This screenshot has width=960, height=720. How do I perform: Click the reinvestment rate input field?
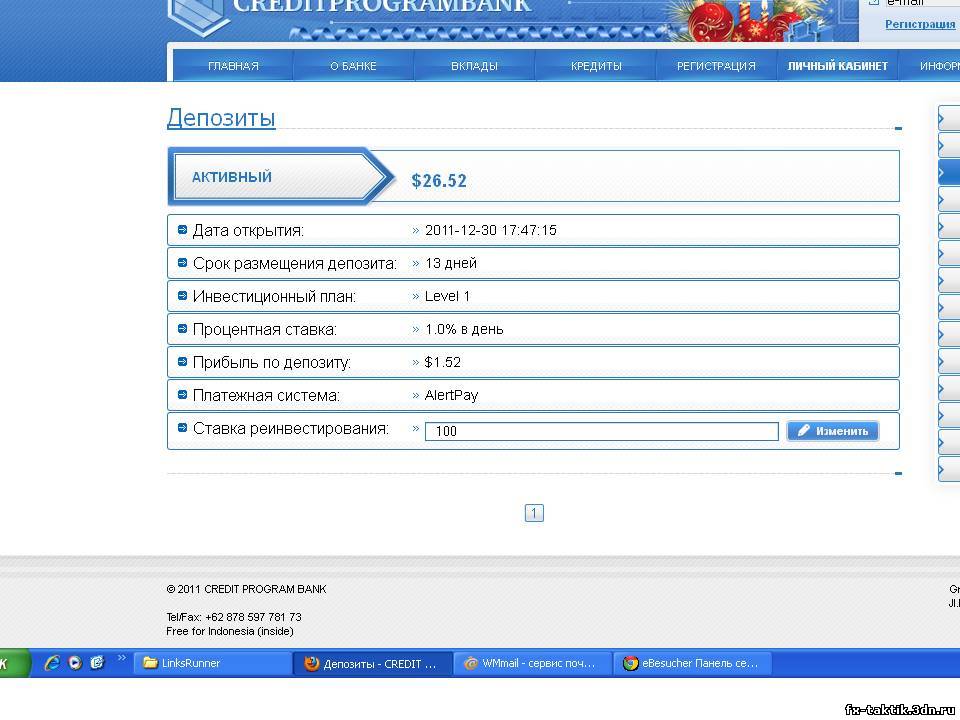(x=601, y=431)
